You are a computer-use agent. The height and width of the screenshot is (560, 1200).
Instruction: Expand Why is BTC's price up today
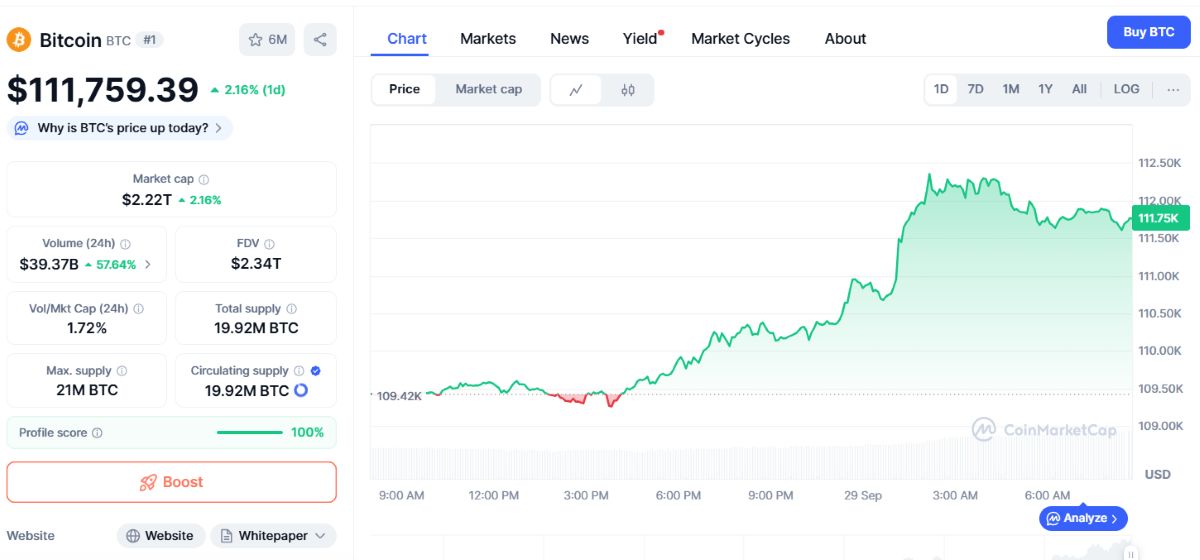click(120, 128)
